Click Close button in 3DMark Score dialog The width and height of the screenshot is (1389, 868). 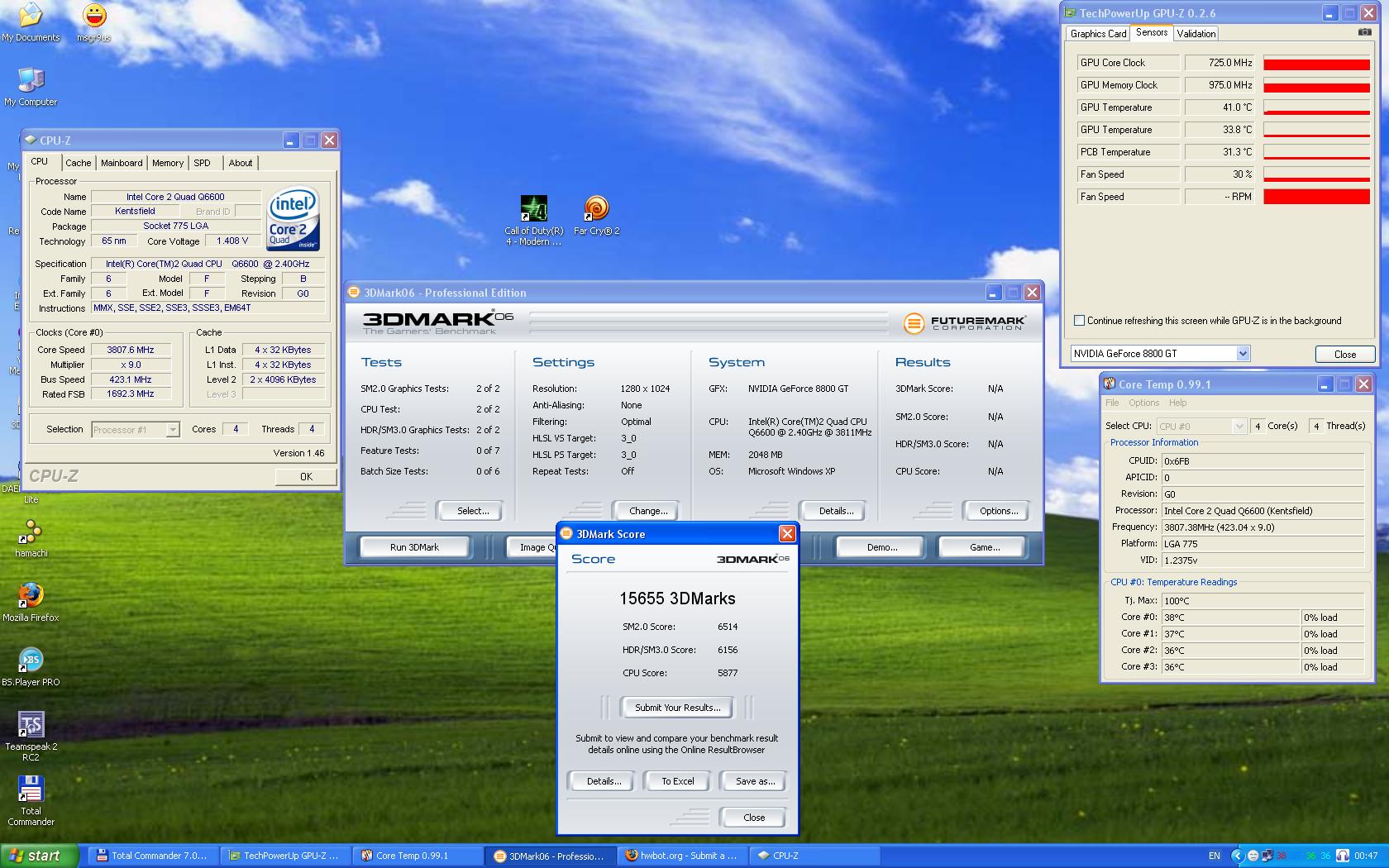coord(754,818)
